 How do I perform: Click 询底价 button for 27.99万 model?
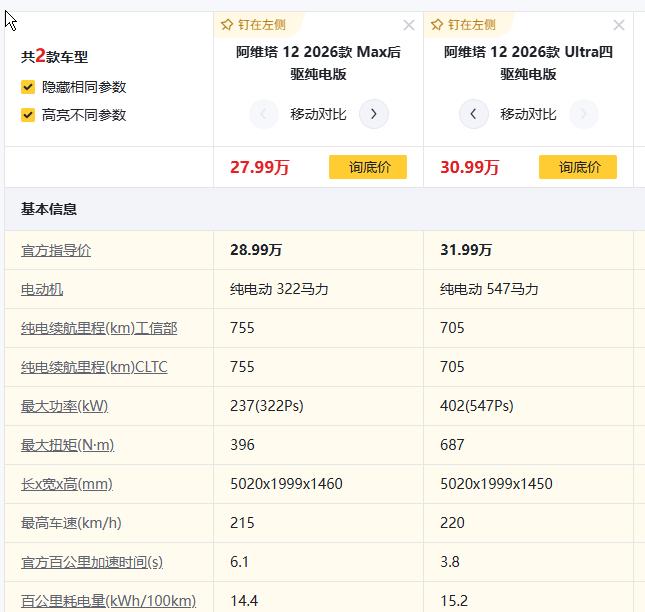(368, 167)
